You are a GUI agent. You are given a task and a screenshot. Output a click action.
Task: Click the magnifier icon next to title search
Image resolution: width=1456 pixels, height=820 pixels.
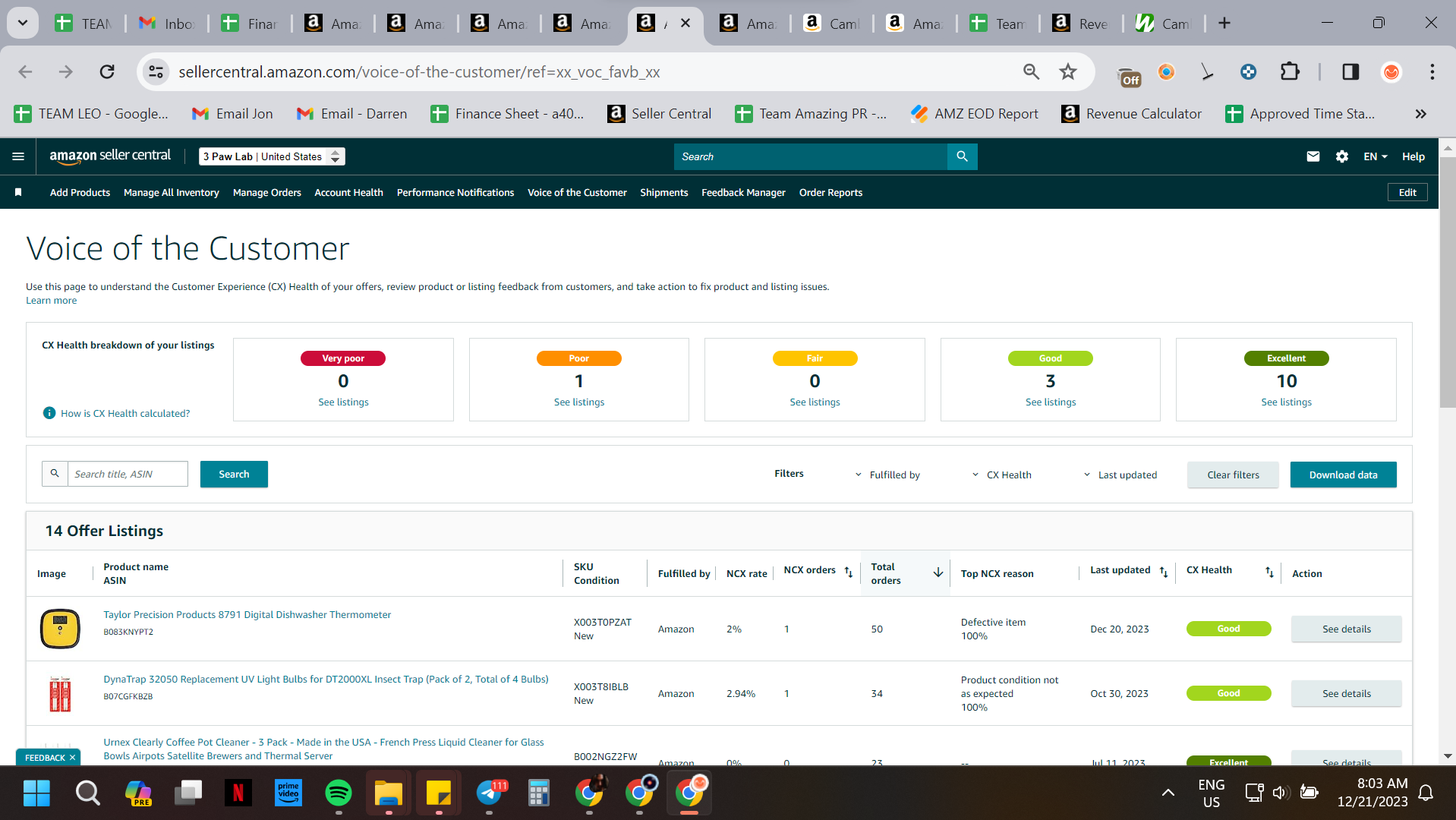55,474
